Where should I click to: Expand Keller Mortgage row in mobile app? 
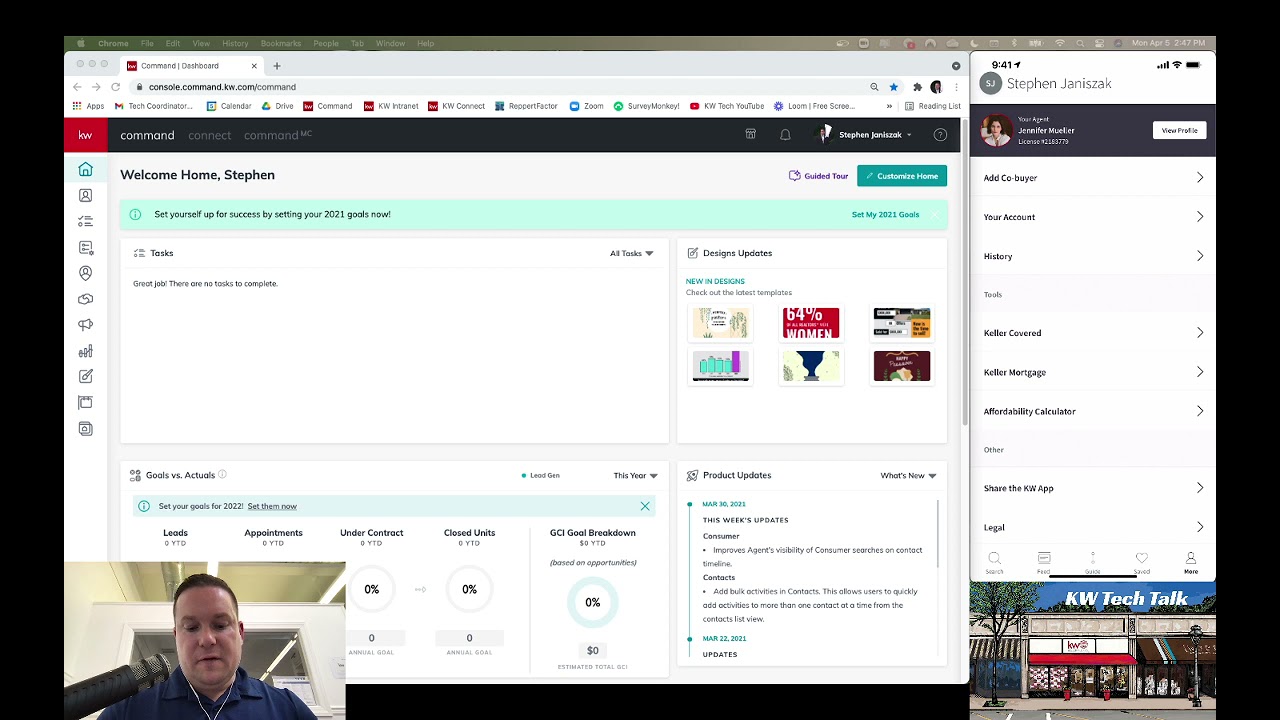1093,372
